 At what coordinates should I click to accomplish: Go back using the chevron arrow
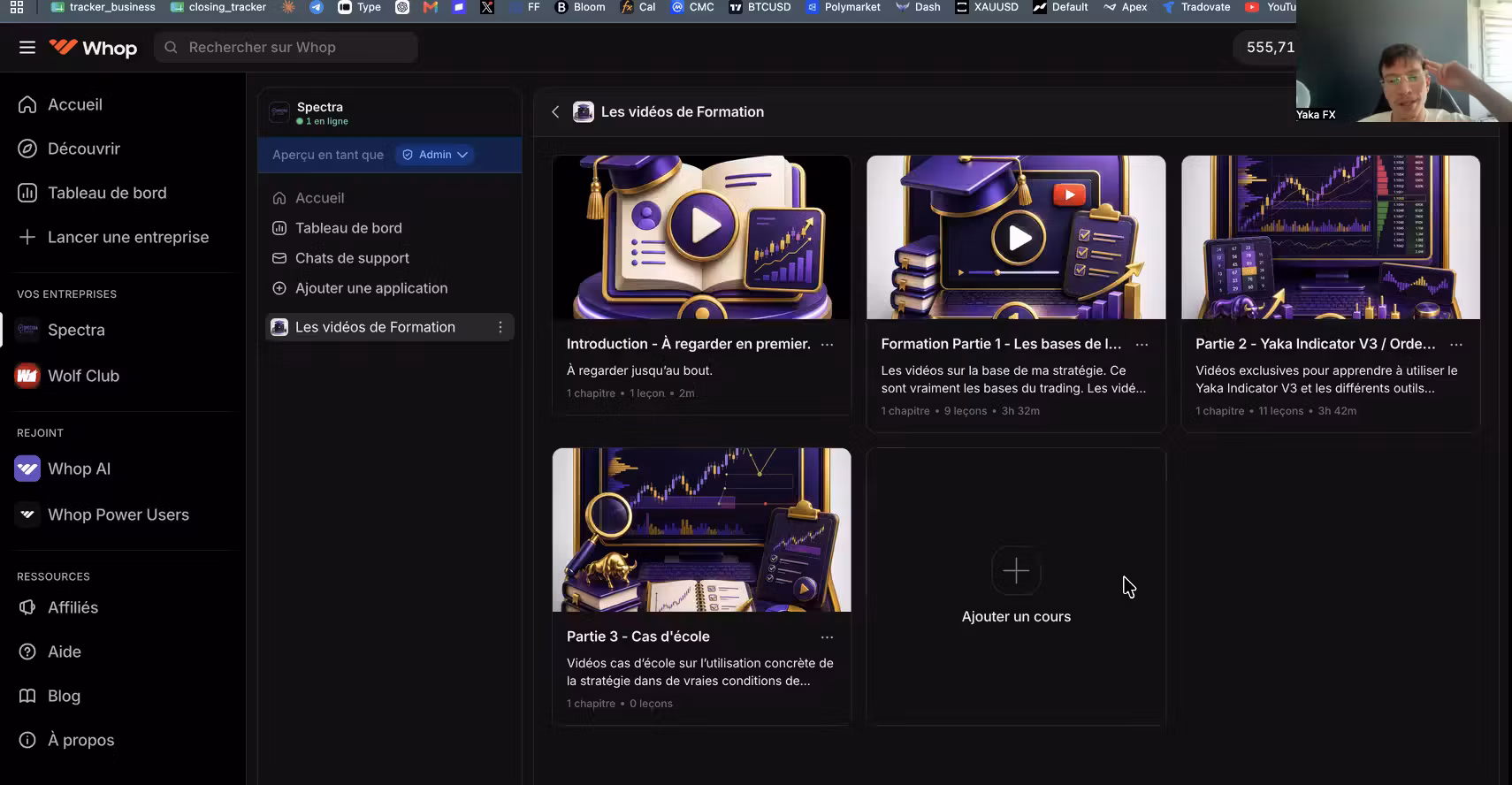click(x=555, y=111)
